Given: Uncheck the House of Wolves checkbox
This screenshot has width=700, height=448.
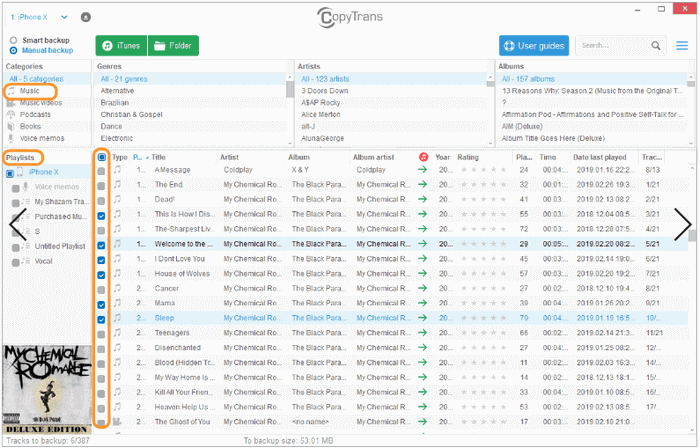Looking at the screenshot, I should (101, 275).
